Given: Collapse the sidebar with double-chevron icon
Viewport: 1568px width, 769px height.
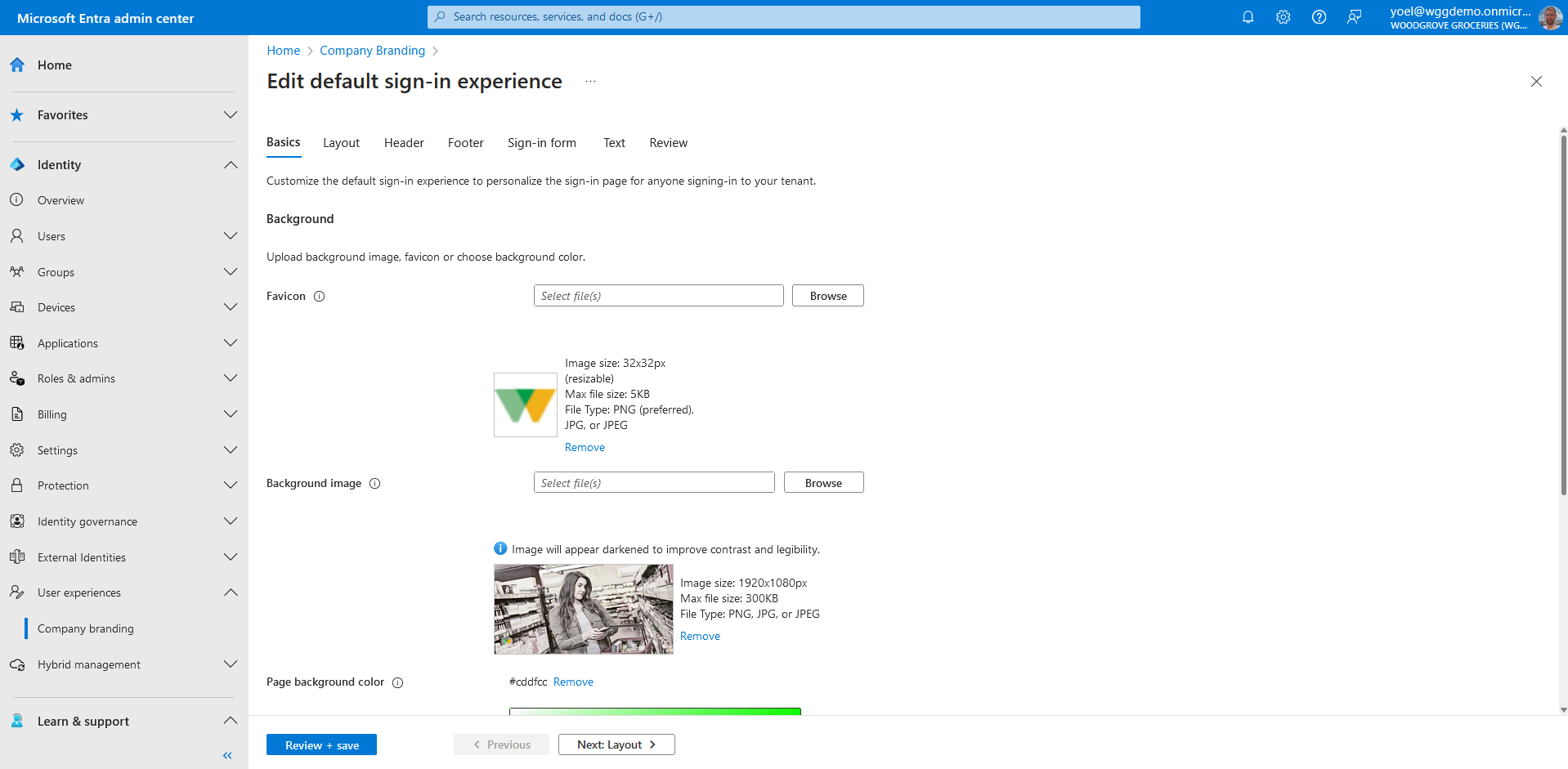Looking at the screenshot, I should coord(227,756).
